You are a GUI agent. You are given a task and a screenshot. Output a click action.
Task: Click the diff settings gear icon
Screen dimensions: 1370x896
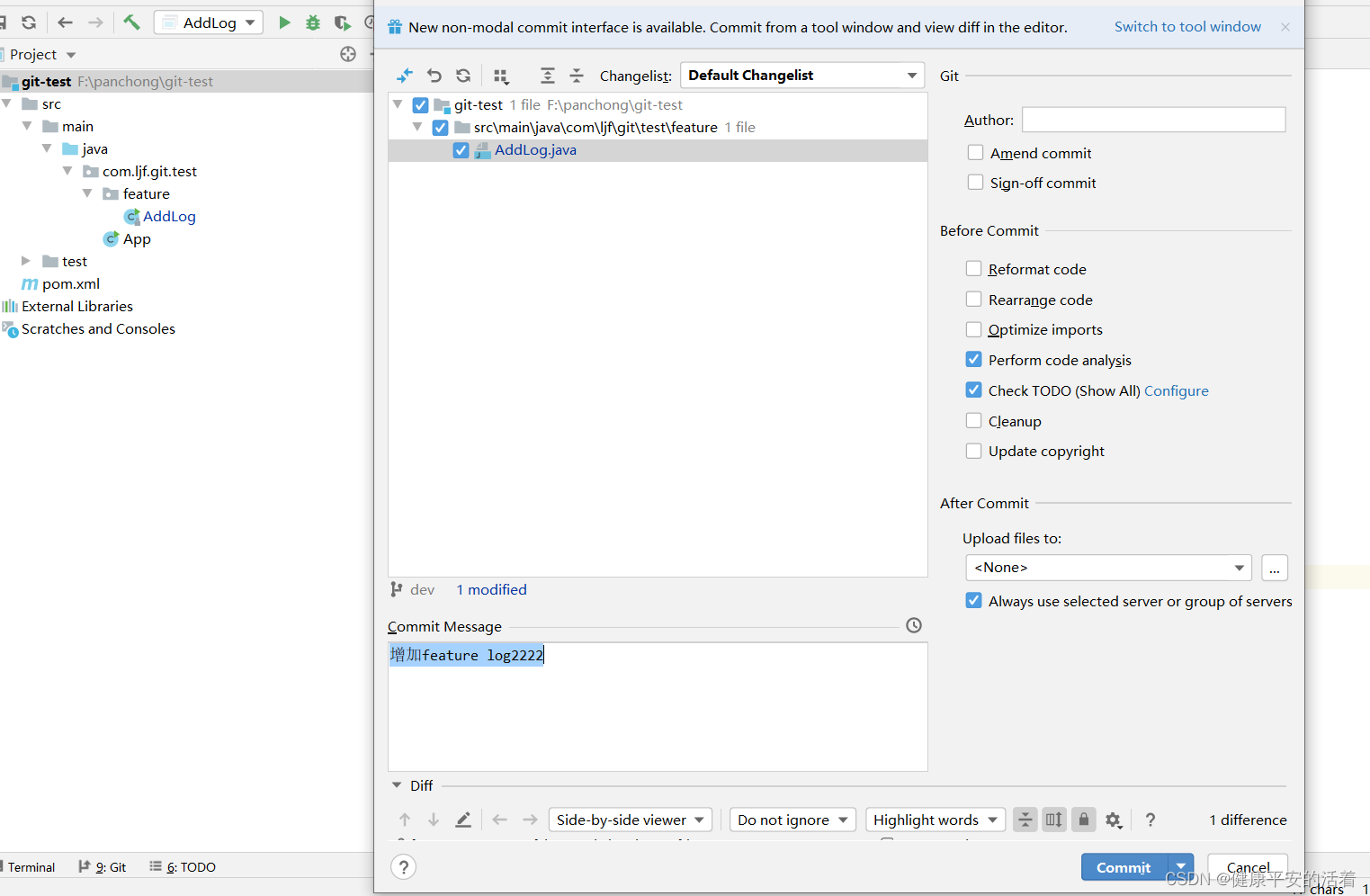click(x=1114, y=820)
